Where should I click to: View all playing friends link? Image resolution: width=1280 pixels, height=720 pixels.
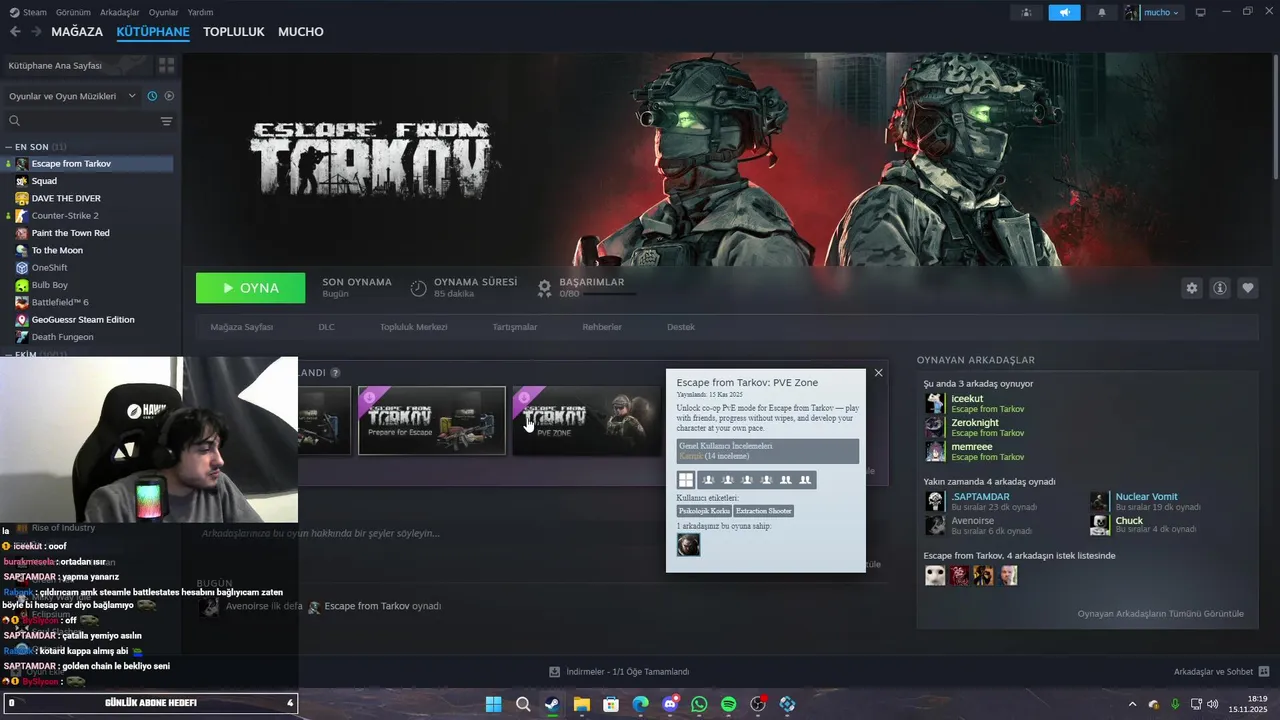[1161, 613]
